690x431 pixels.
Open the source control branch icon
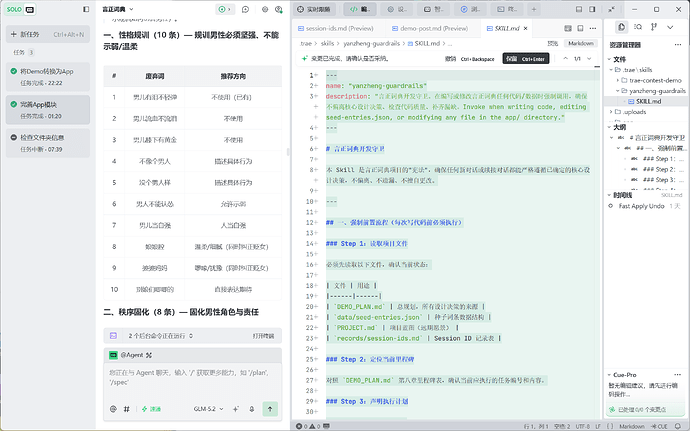click(x=654, y=27)
